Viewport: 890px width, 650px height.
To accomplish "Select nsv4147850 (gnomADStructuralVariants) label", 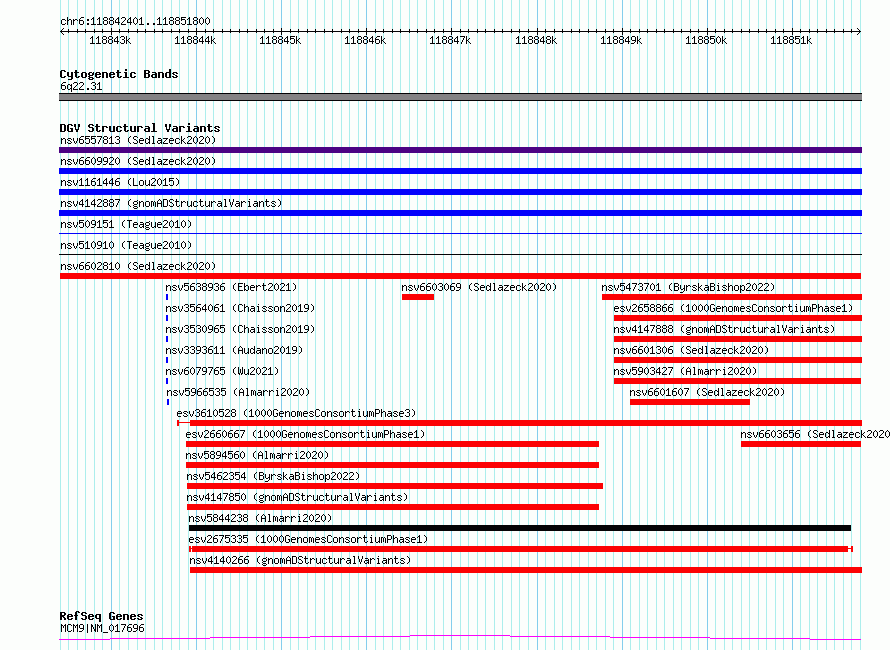I will click(297, 497).
